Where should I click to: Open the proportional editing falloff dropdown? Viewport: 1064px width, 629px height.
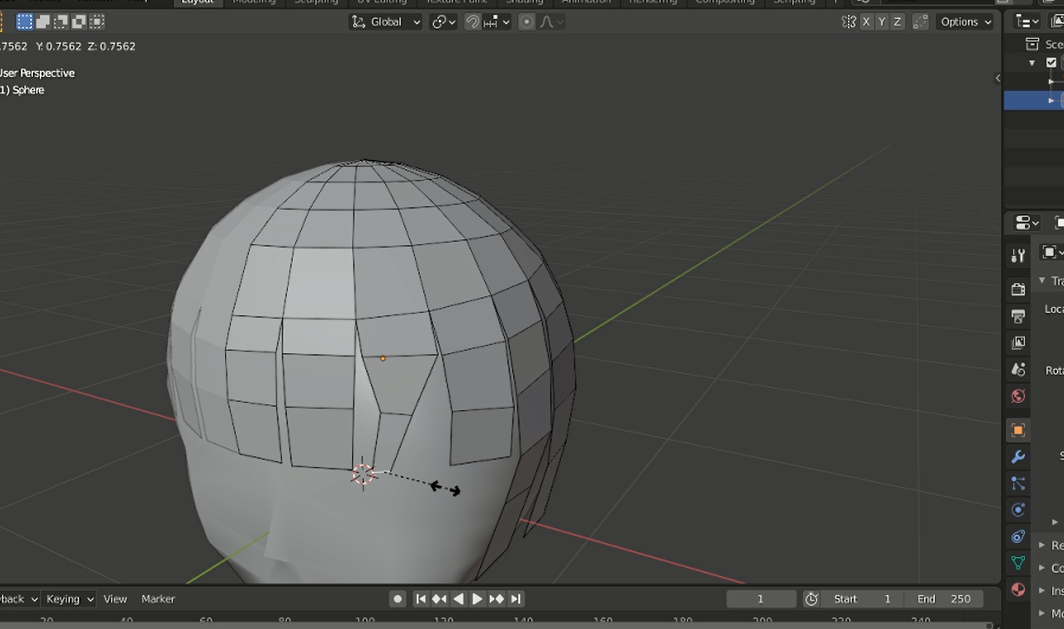coord(552,22)
